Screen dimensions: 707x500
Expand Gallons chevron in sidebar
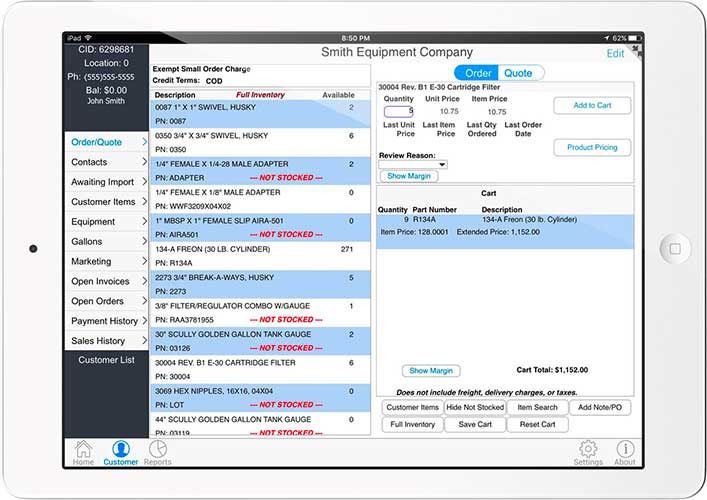pos(144,241)
